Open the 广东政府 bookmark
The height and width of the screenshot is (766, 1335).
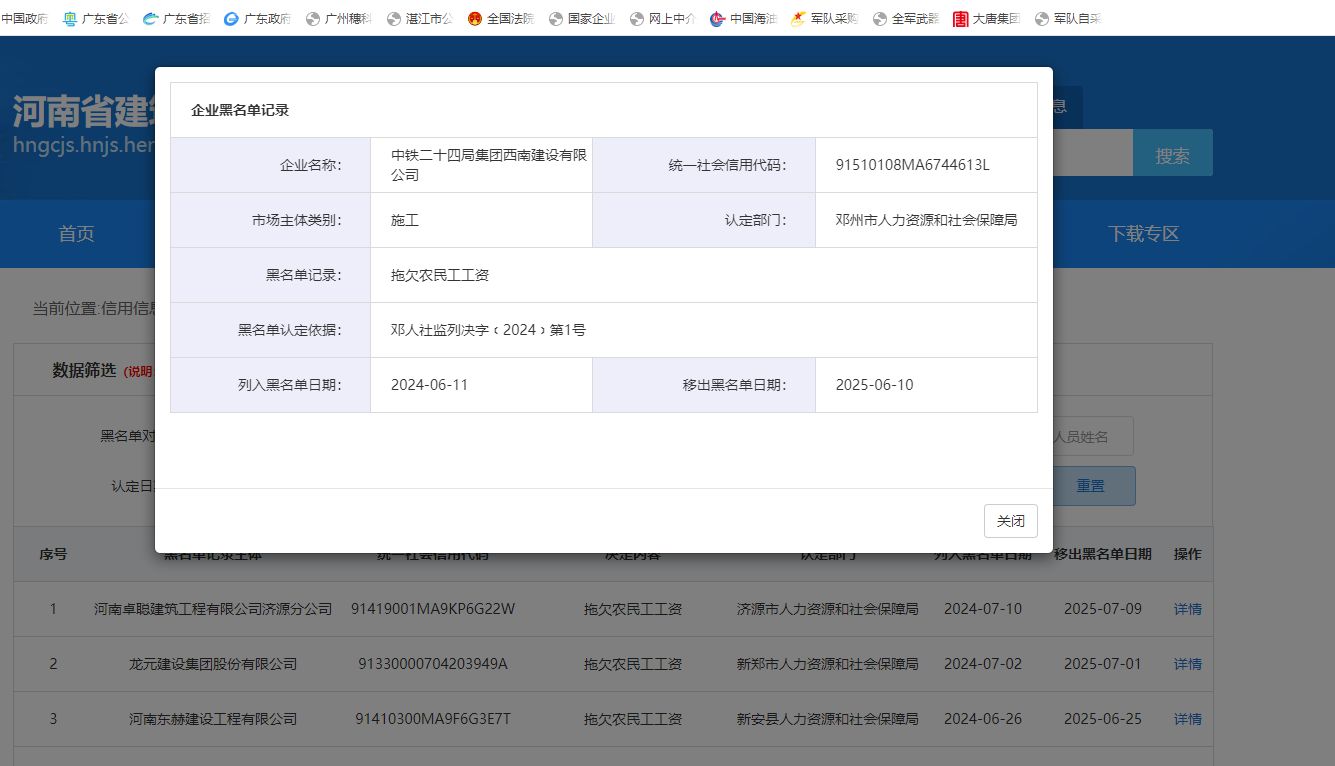coord(257,18)
